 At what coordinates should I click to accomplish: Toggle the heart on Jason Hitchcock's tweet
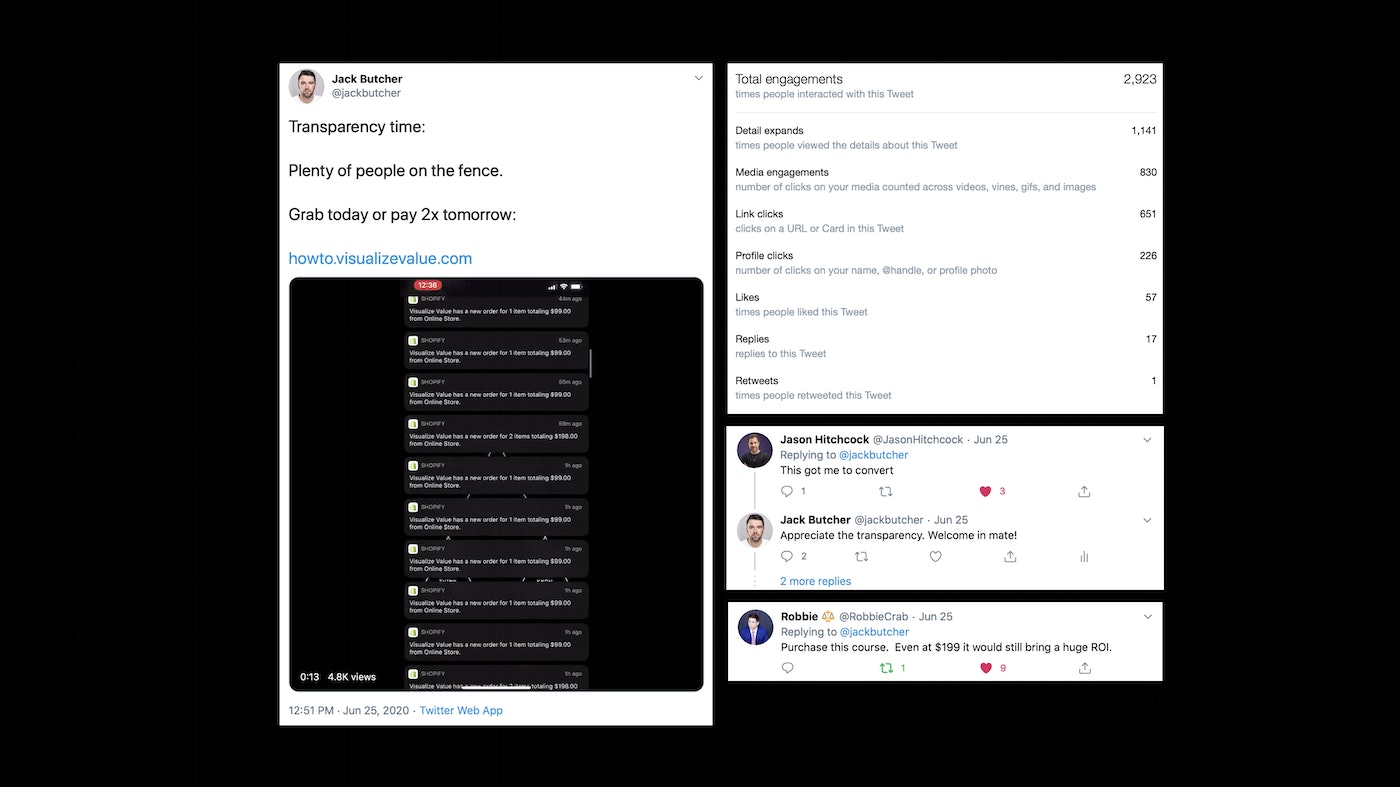[x=985, y=491]
